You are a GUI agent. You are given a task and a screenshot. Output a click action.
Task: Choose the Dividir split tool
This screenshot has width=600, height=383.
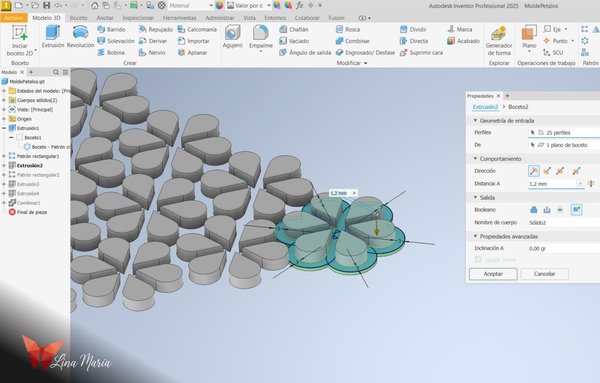point(413,29)
